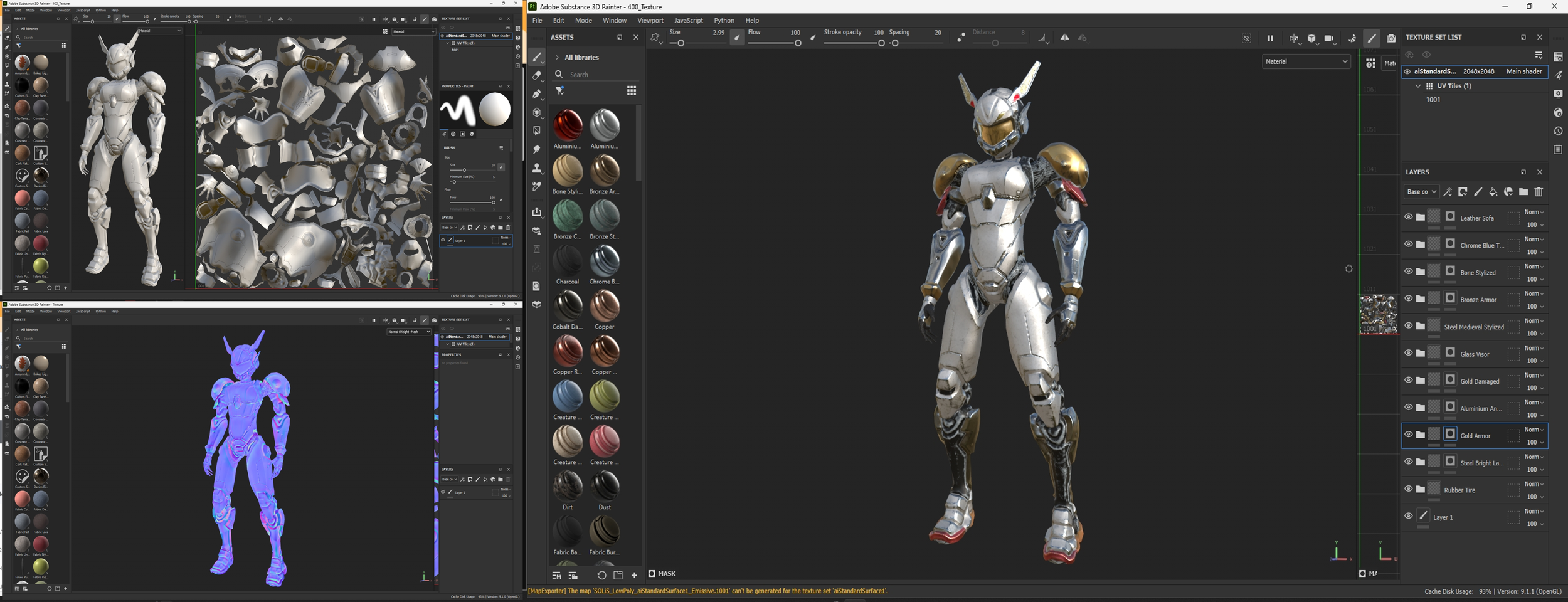
Task: Click the Flow slider handle
Action: pos(797,43)
